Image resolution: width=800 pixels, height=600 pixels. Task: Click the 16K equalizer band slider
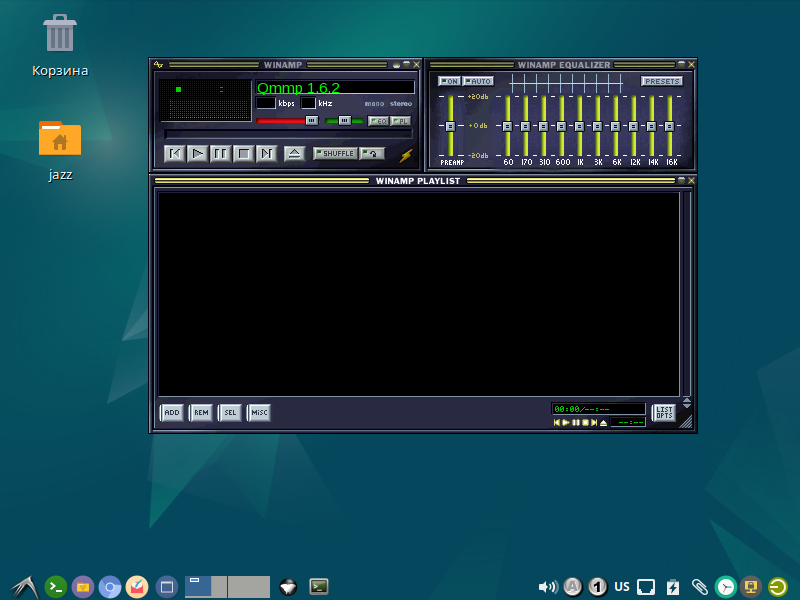tap(669, 126)
